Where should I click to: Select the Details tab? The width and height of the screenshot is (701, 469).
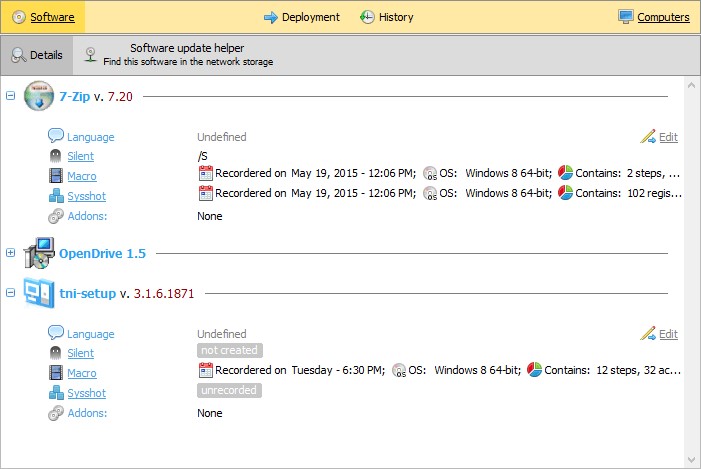(37, 55)
